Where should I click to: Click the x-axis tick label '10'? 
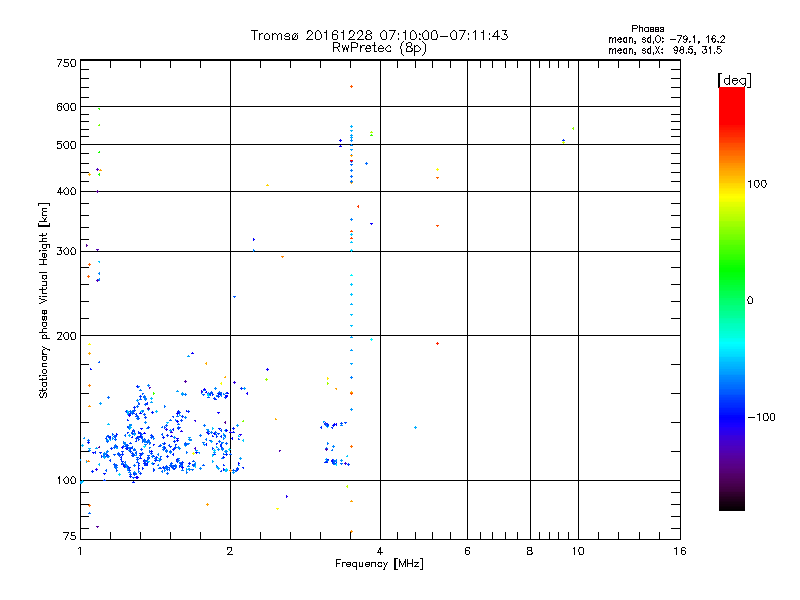[578, 551]
